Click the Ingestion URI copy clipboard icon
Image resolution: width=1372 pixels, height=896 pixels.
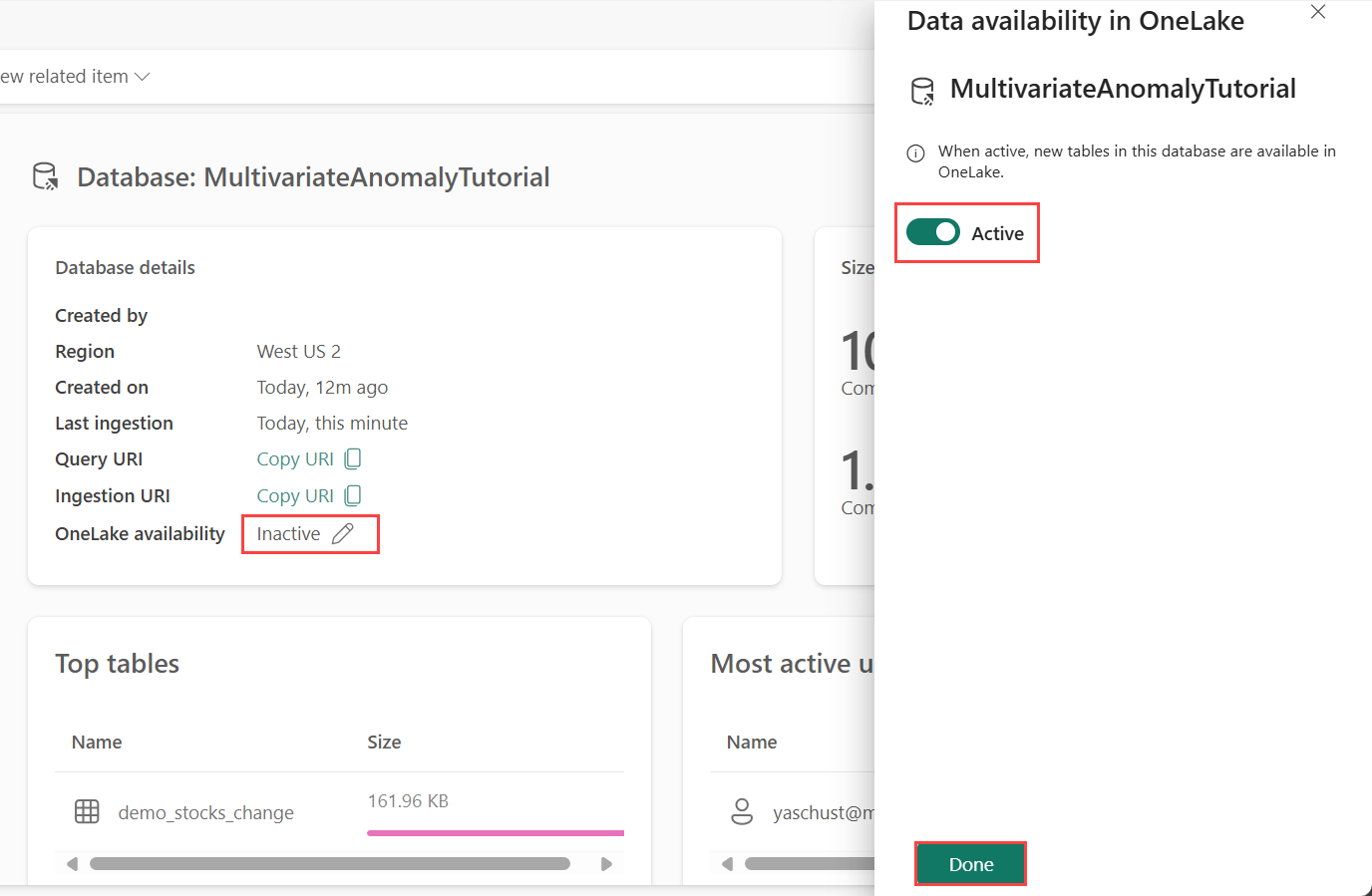click(x=353, y=495)
